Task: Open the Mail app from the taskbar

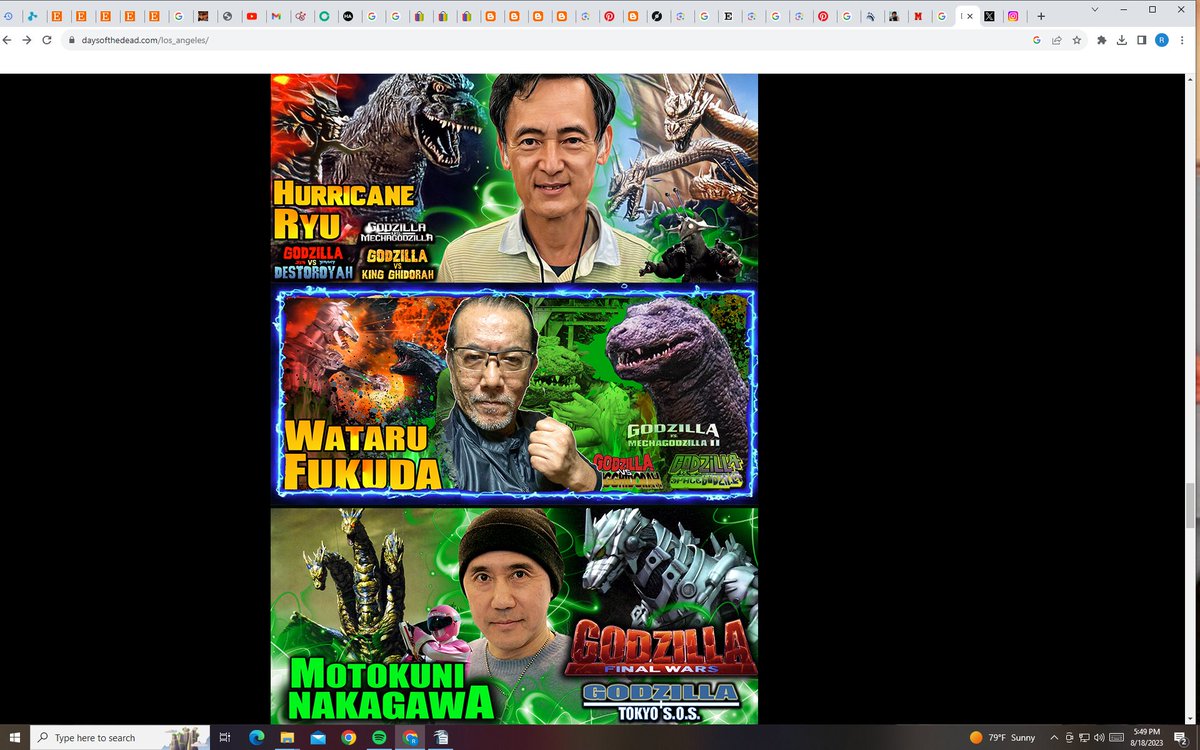Action: pyautogui.click(x=318, y=738)
